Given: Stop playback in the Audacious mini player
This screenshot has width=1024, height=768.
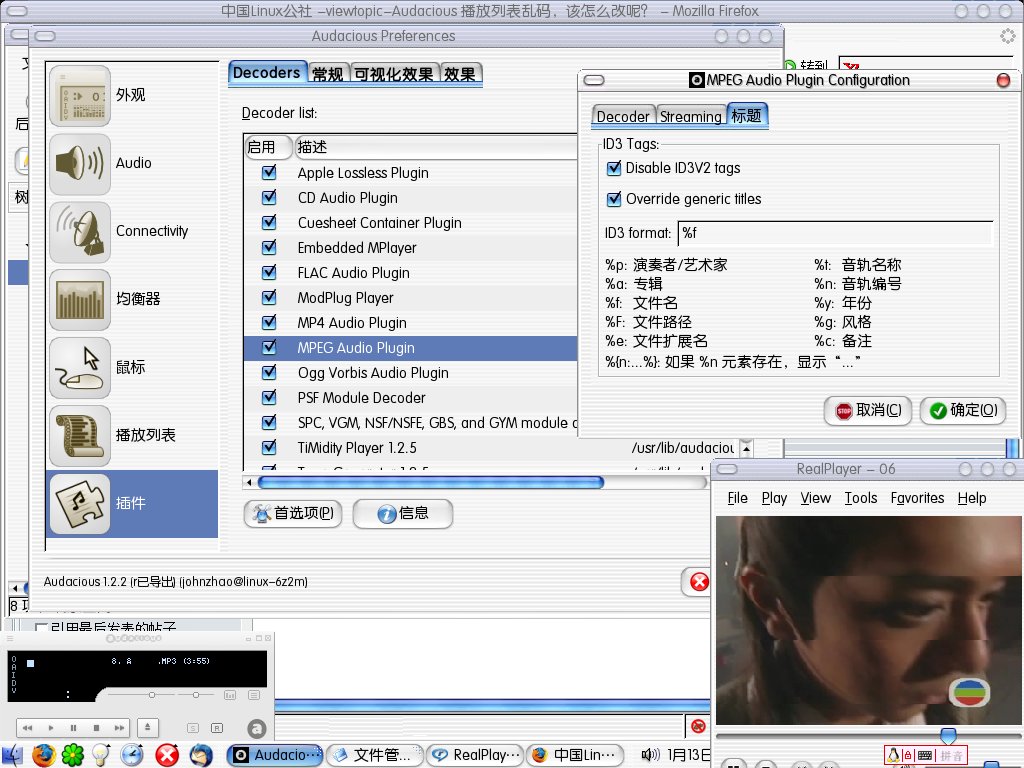Looking at the screenshot, I should click(96, 728).
